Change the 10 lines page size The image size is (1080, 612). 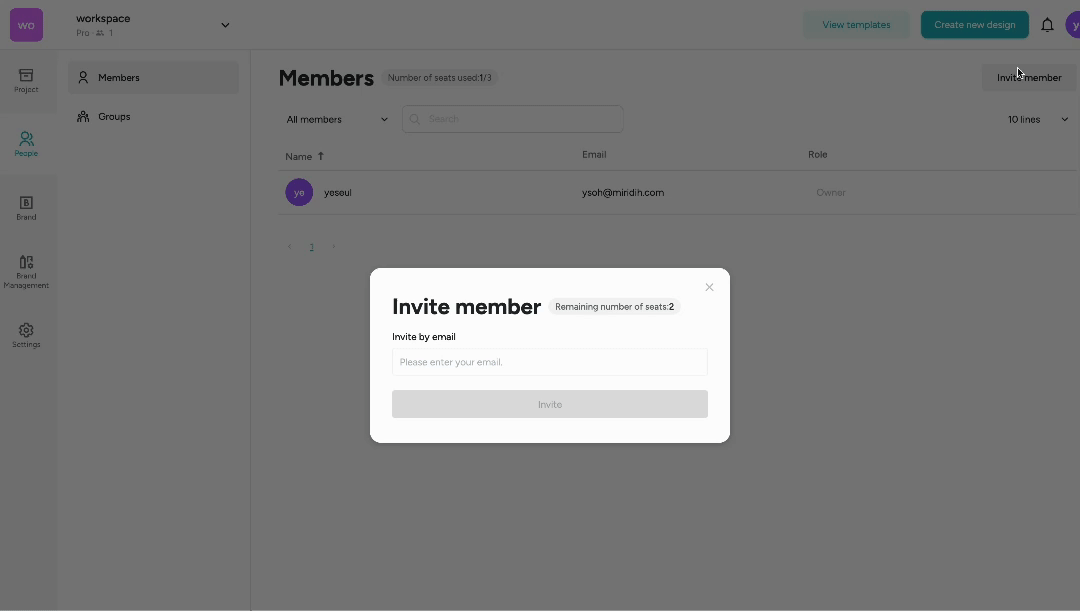tap(1037, 119)
